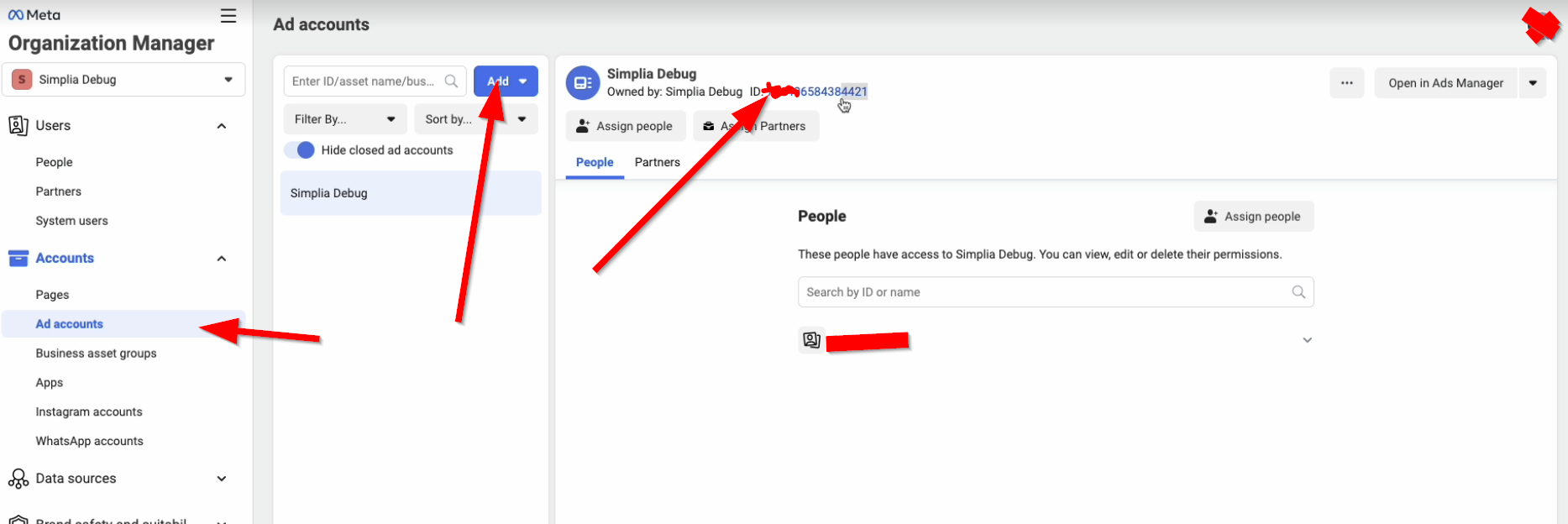
Task: Open Instagram accounts
Action: [x=89, y=412]
